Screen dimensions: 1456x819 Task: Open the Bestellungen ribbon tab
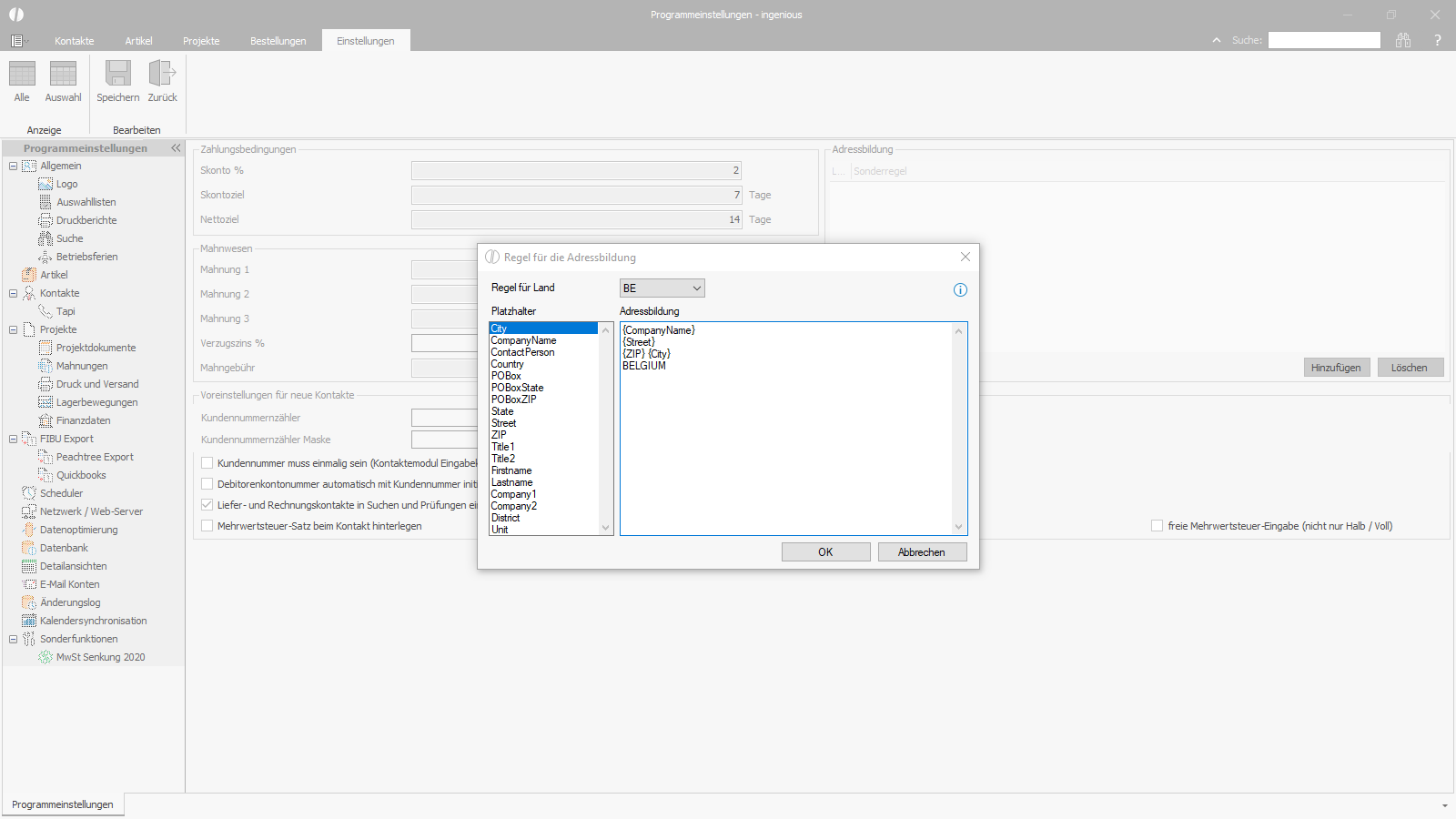[278, 41]
